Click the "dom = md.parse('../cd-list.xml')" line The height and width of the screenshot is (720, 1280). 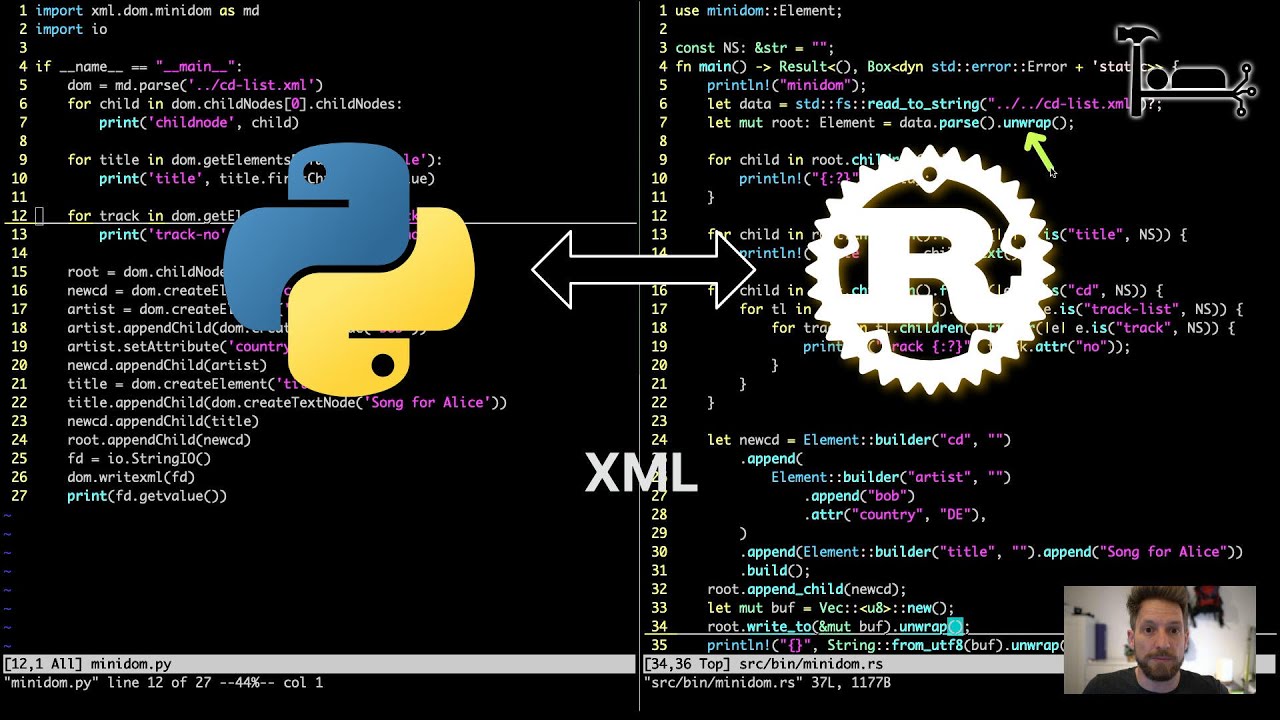click(x=195, y=85)
